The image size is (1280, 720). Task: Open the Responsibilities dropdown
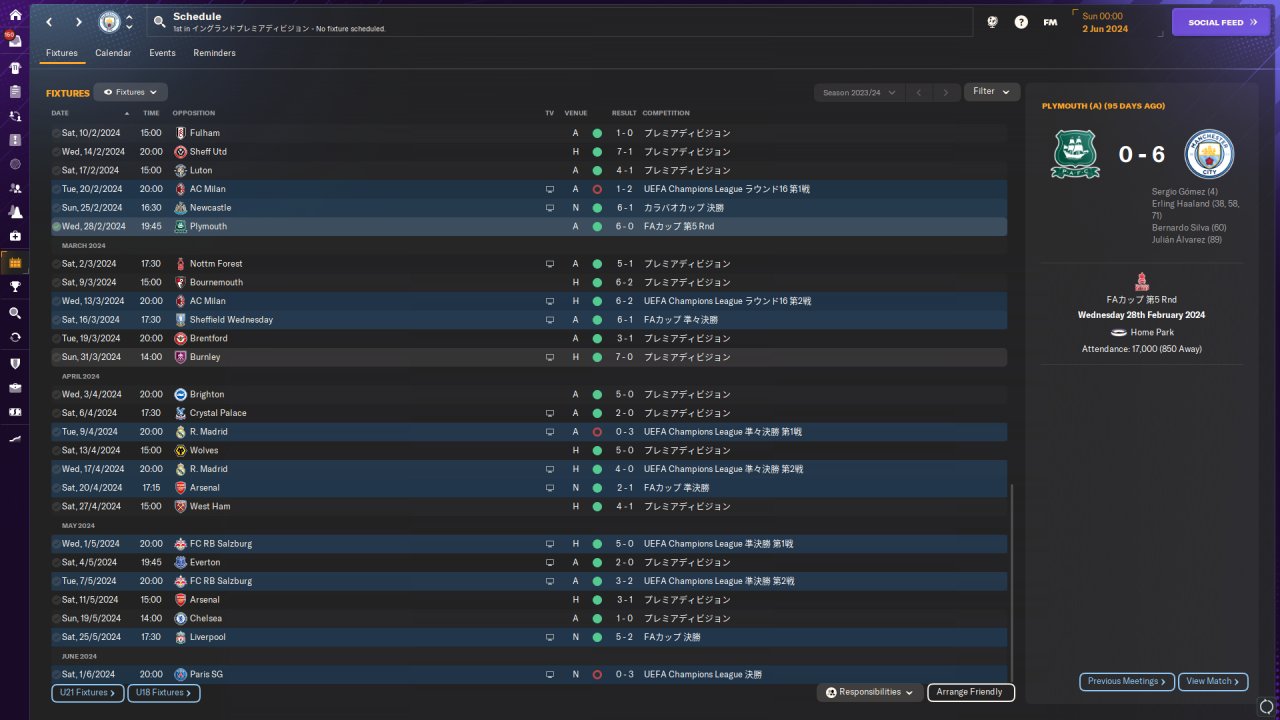869,692
